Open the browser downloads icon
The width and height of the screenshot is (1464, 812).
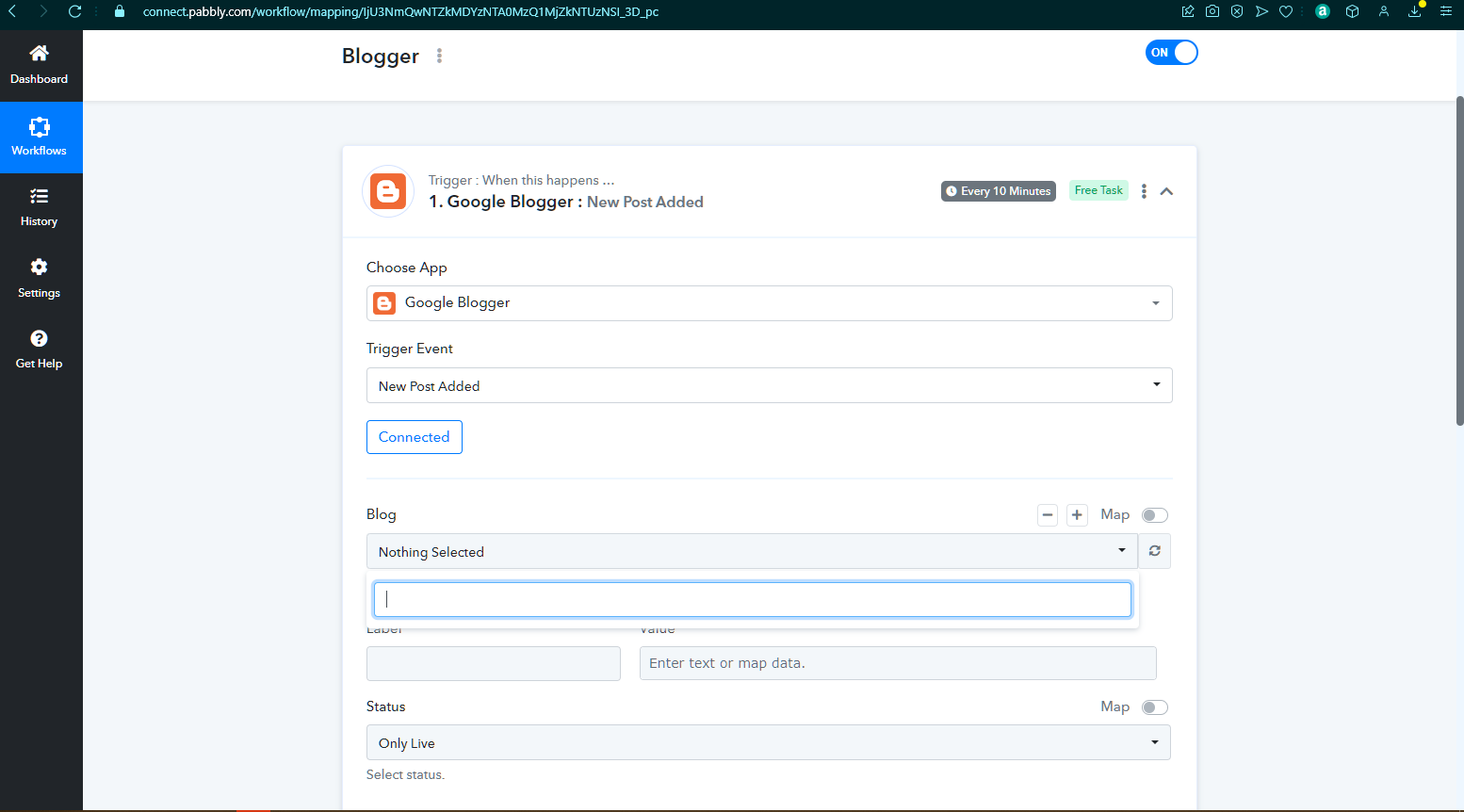click(1415, 11)
